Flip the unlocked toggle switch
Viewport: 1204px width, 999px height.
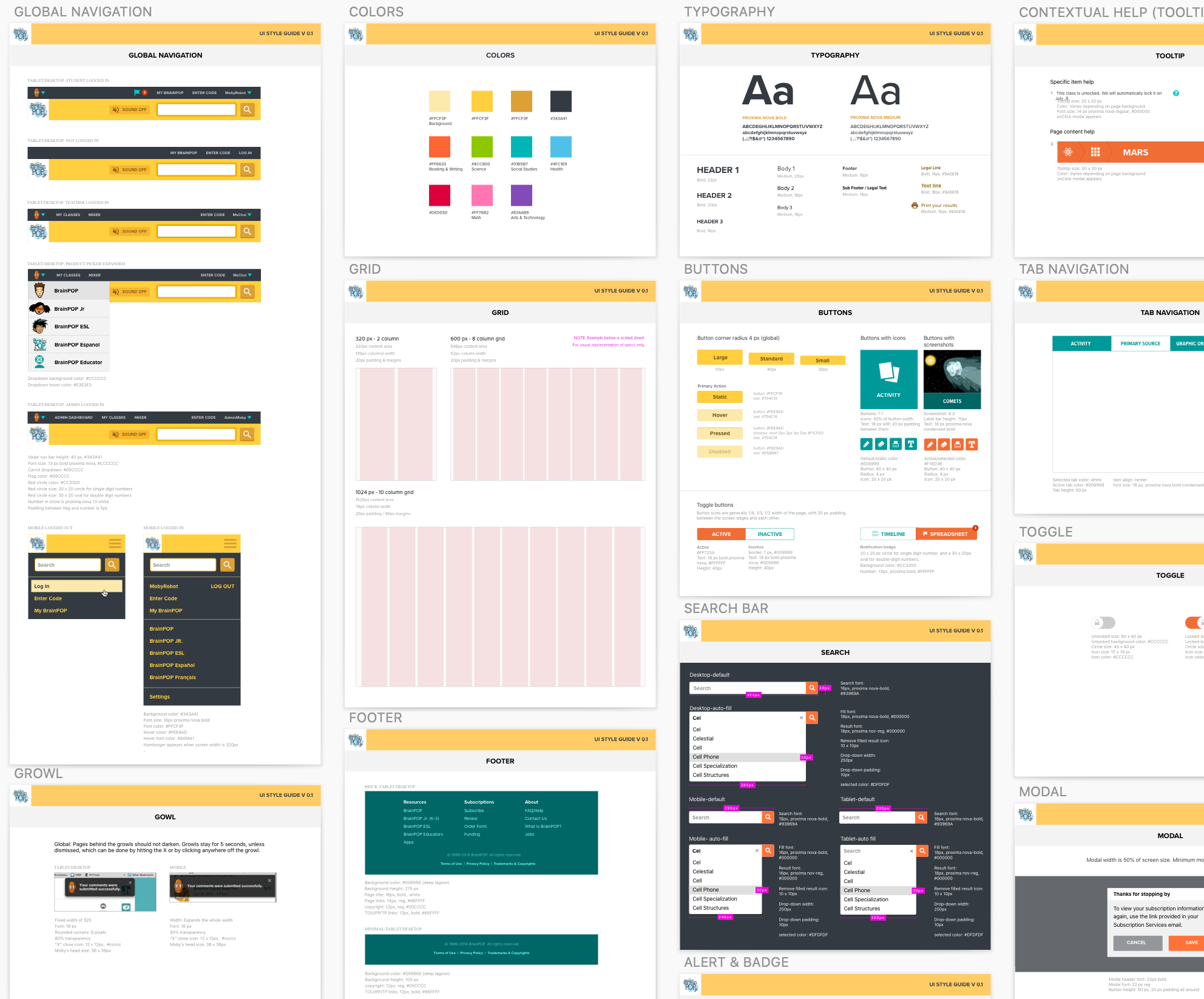pos(1103,623)
